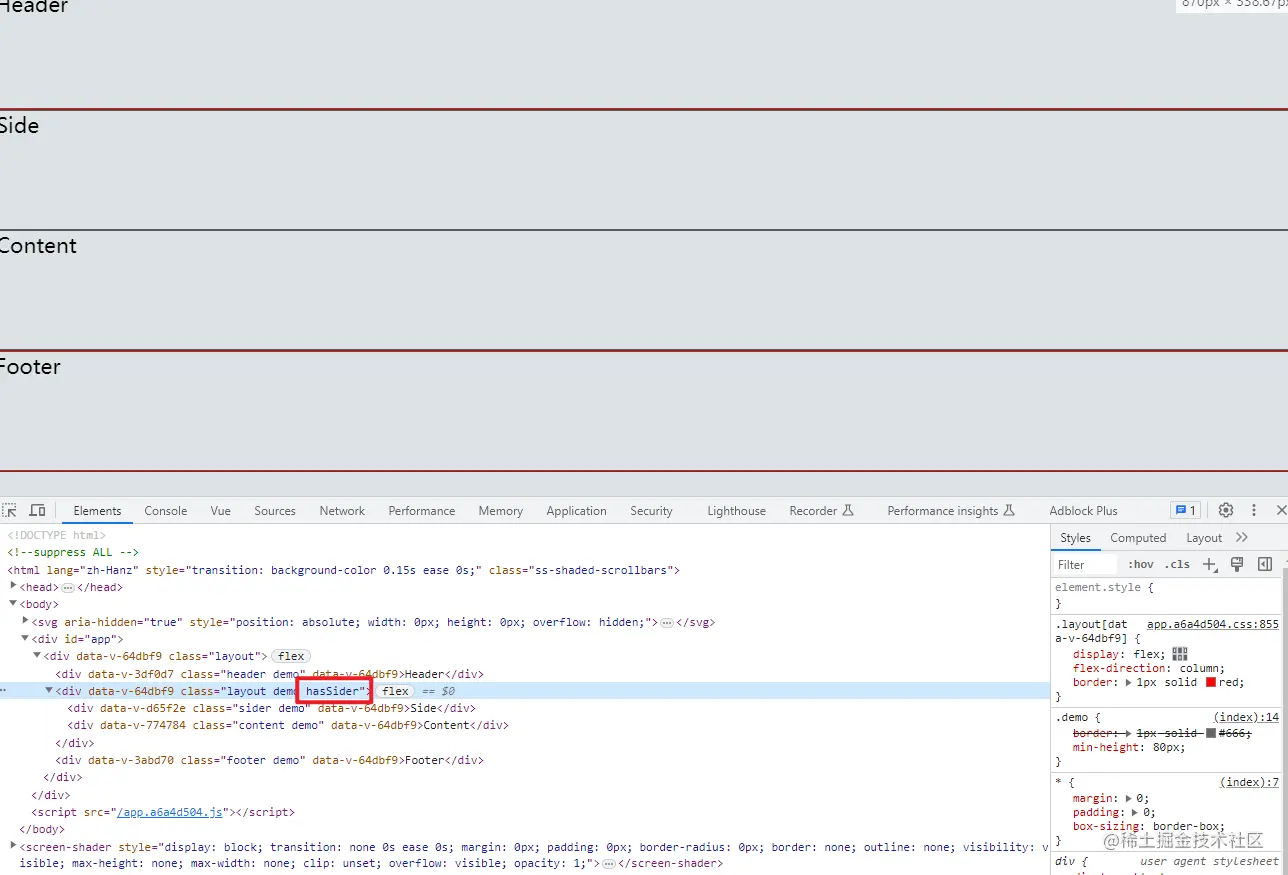Toggle flex badge on the first layout div
1288x875 pixels.
291,656
